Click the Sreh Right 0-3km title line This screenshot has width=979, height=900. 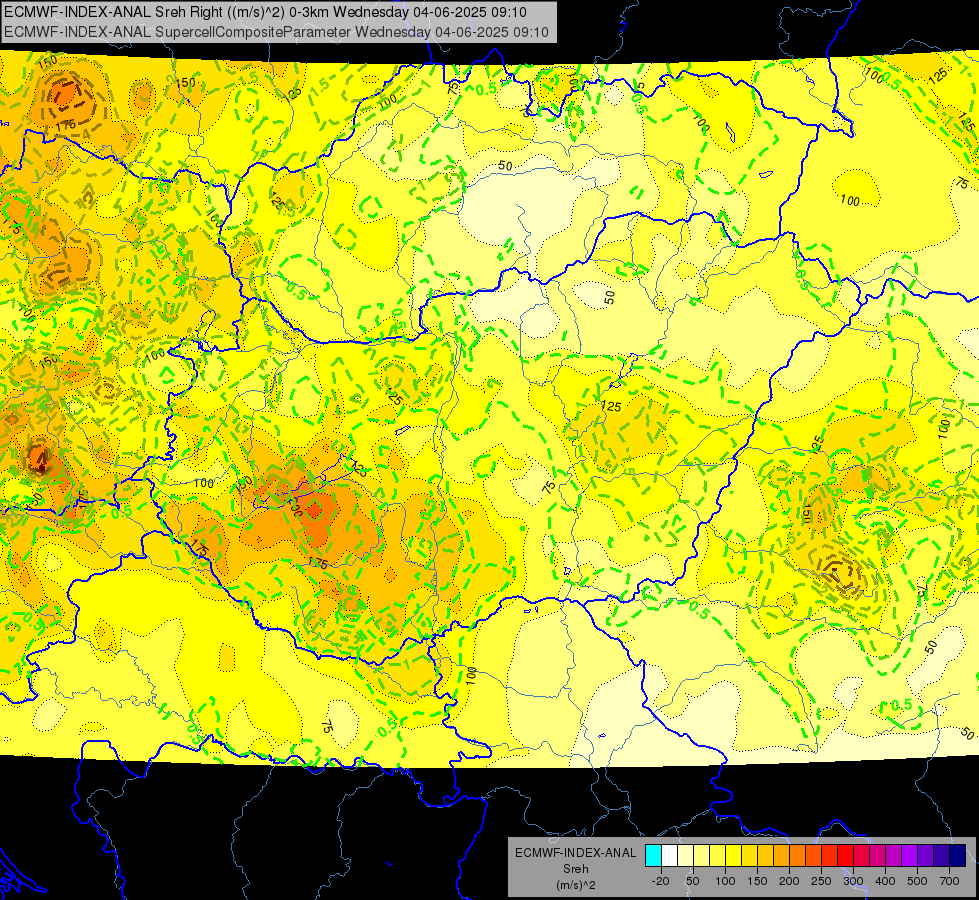265,12
